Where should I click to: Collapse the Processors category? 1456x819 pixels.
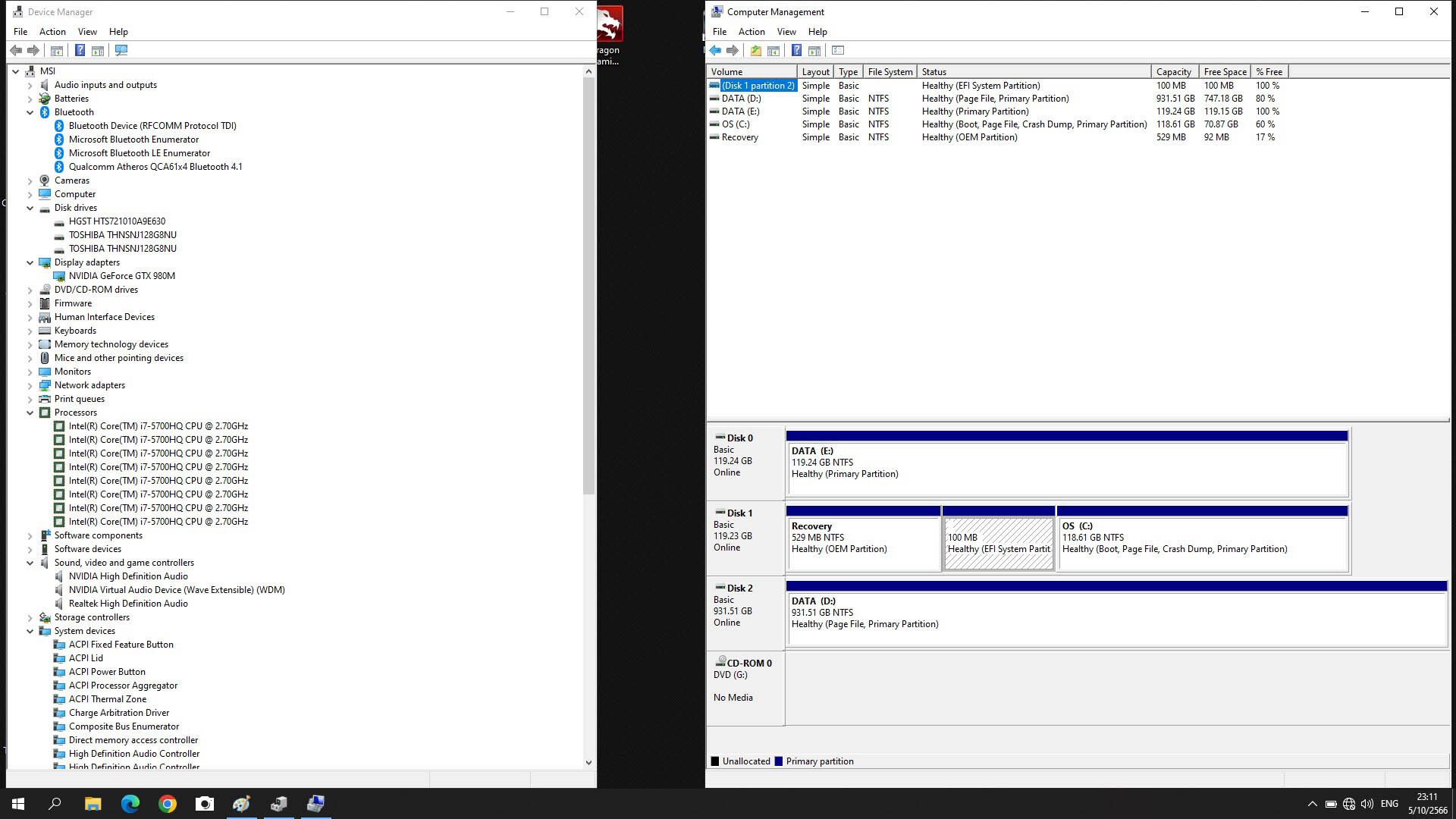[30, 413]
